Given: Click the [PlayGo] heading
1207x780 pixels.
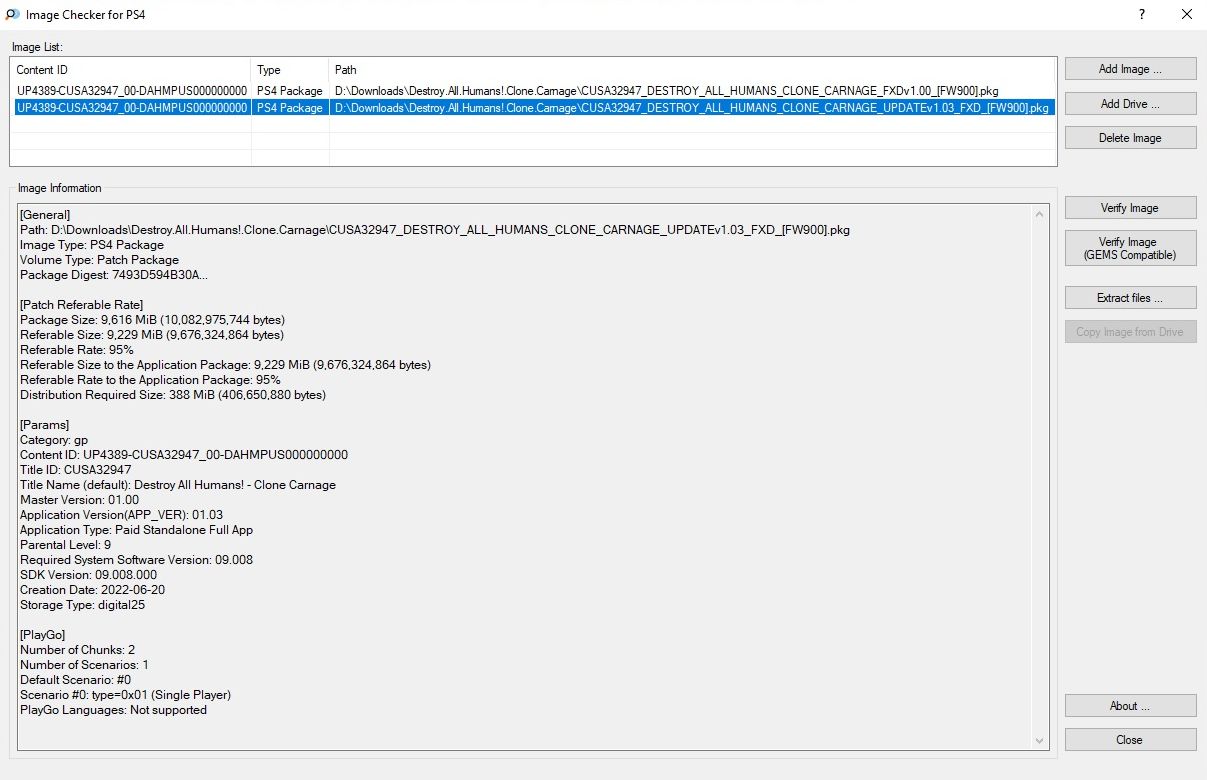Looking at the screenshot, I should coord(42,635).
